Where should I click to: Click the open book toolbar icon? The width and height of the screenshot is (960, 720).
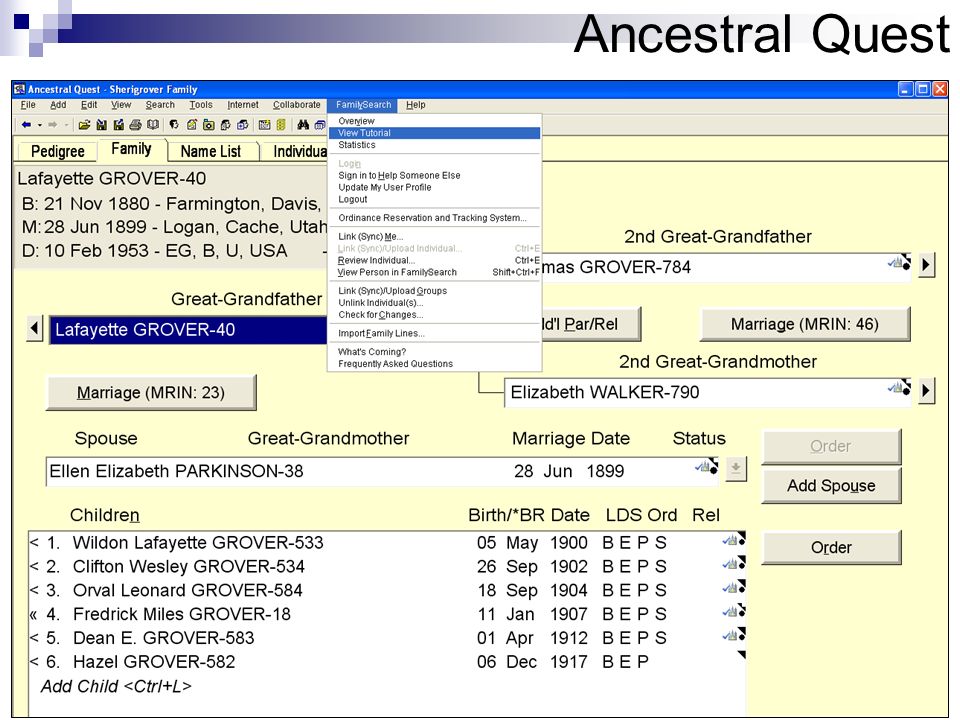tap(153, 125)
